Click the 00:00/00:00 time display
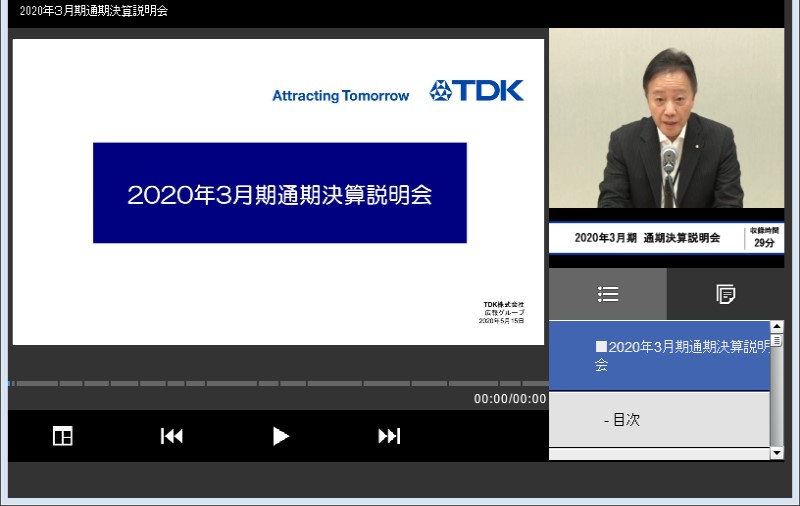This screenshot has width=800, height=506. pos(510,399)
